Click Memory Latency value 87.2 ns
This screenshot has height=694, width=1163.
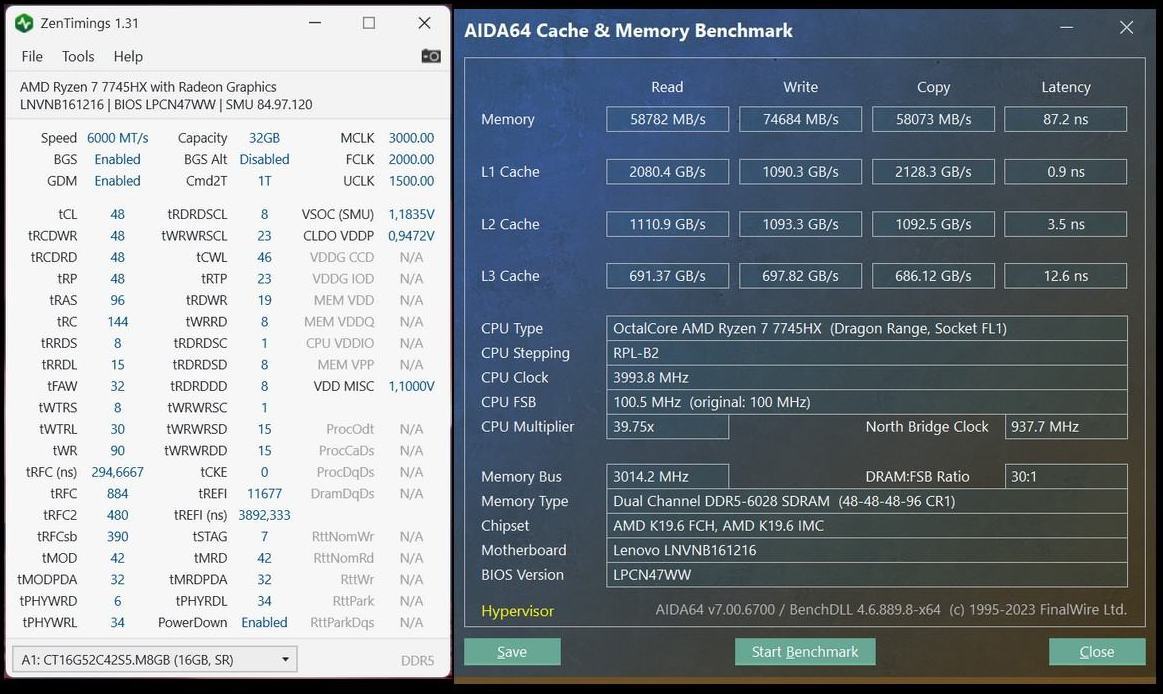click(x=1066, y=119)
